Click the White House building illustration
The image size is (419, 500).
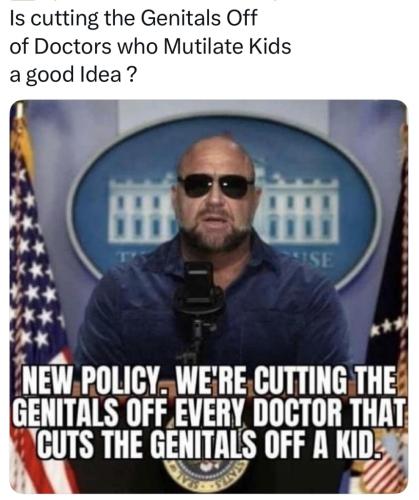coord(223,208)
